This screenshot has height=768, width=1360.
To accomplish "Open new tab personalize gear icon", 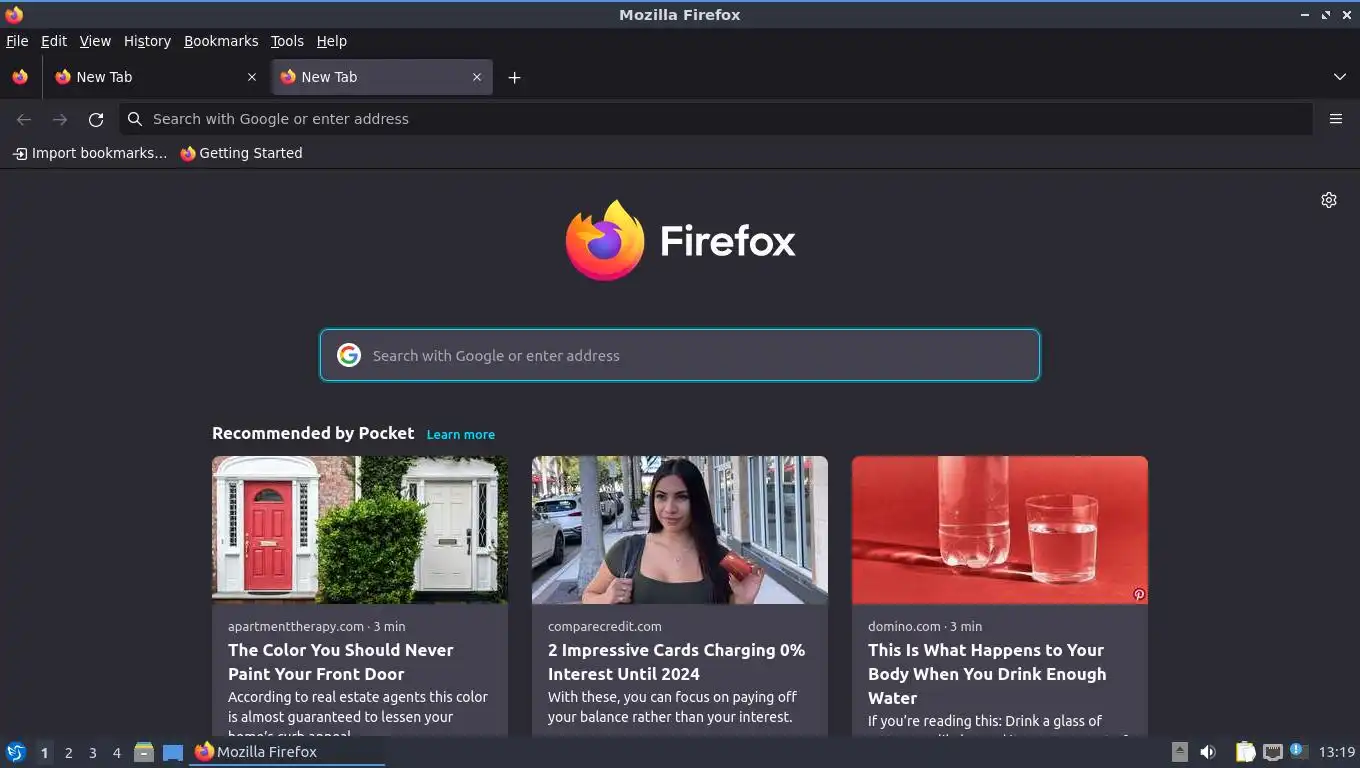I will click(1329, 200).
